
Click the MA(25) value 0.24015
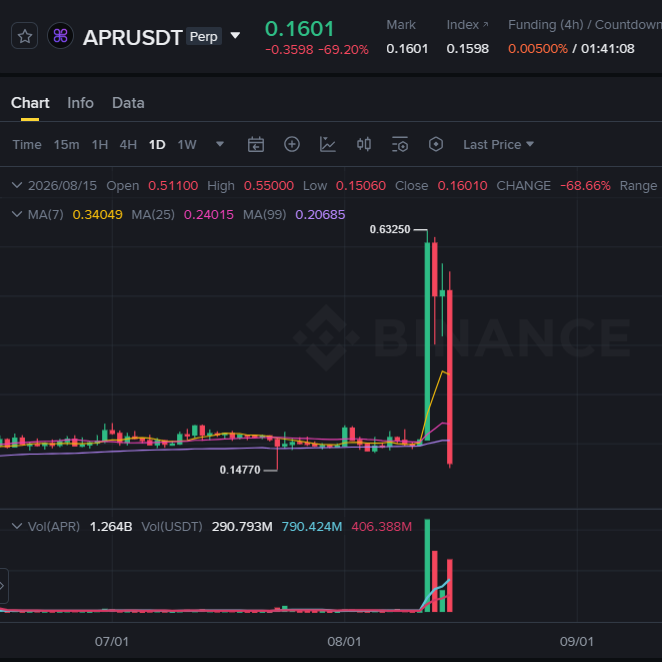pos(209,214)
